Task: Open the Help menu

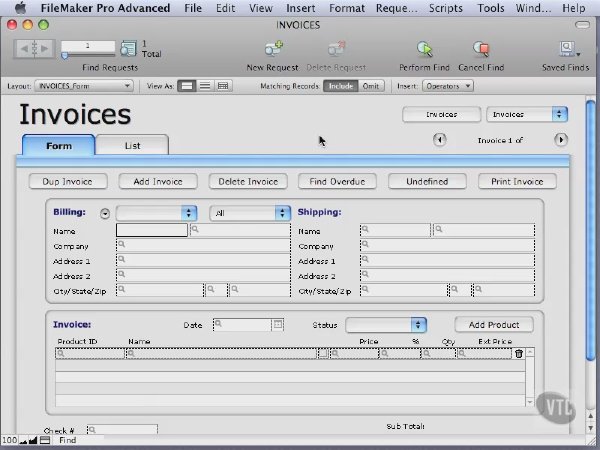Action: (x=574, y=8)
